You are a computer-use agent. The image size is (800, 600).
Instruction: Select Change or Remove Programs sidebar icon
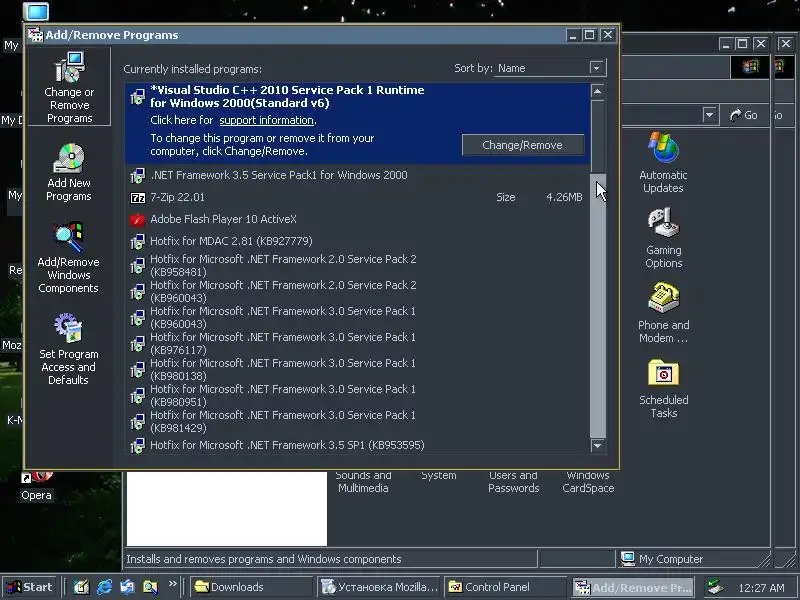[x=69, y=87]
